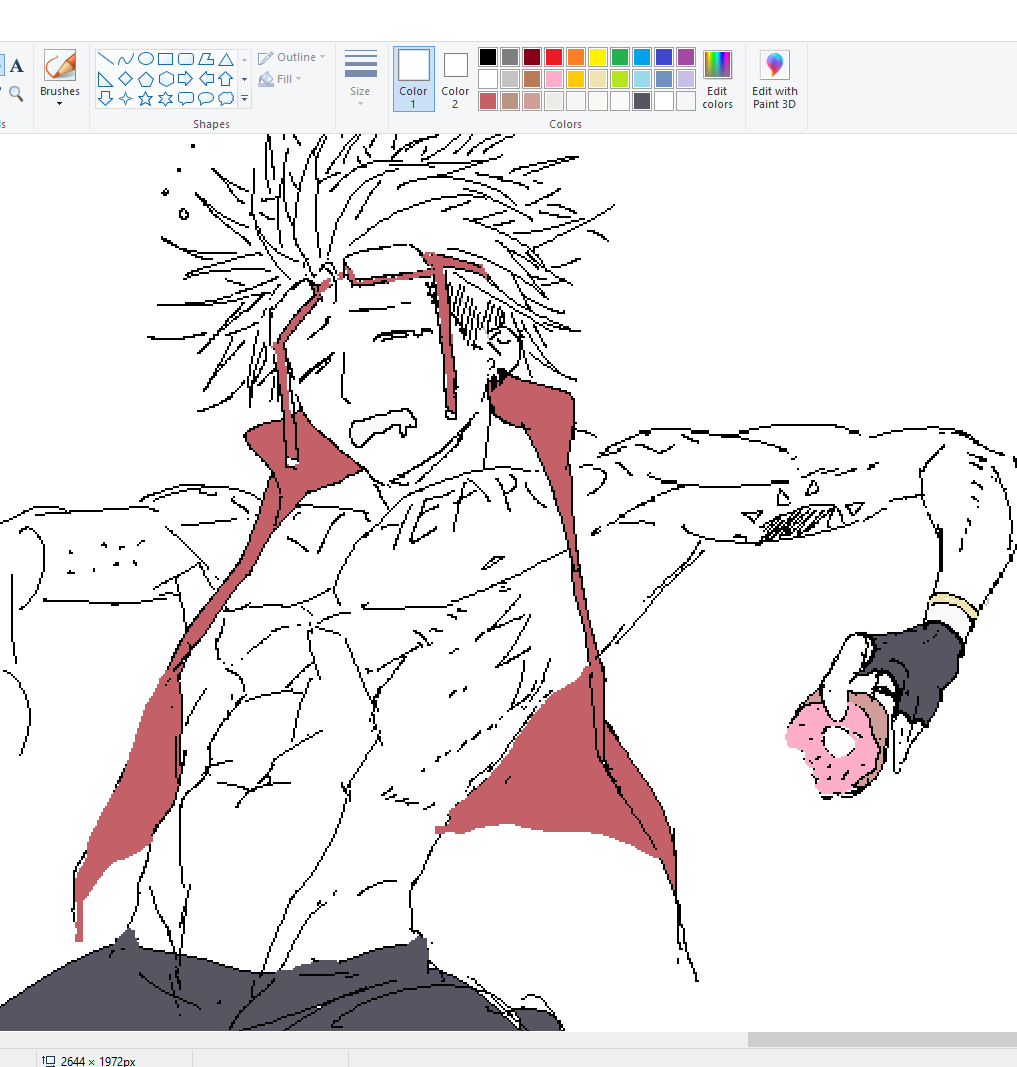Image resolution: width=1017 pixels, height=1067 pixels.
Task: Pick the purple color swatch
Action: (x=686, y=57)
